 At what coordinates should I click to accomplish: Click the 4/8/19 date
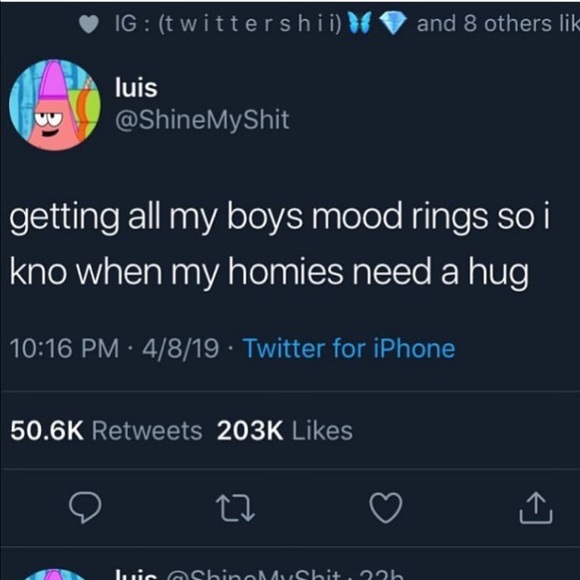180,348
